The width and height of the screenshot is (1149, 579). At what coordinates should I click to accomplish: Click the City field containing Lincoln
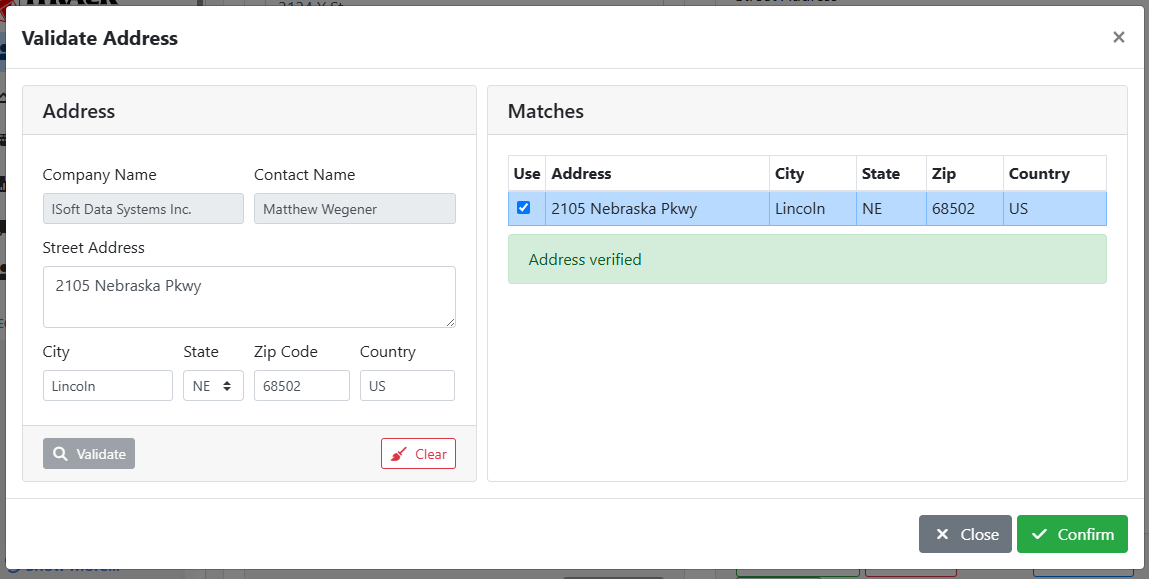click(x=108, y=386)
